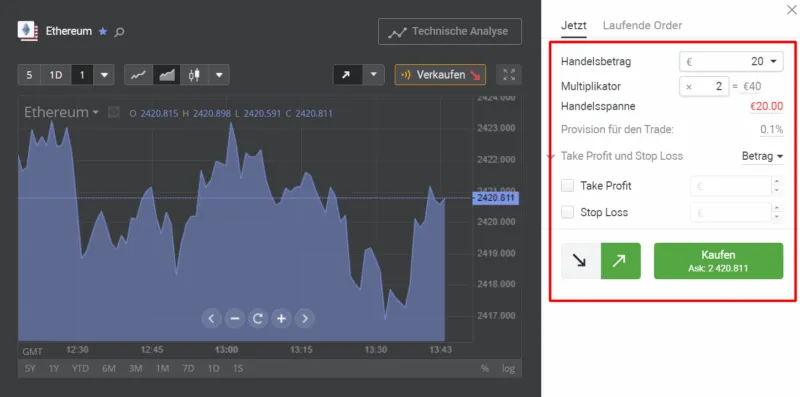The width and height of the screenshot is (800, 397).
Task: Favorite Ethereum with the star icon
Action: pos(103,32)
